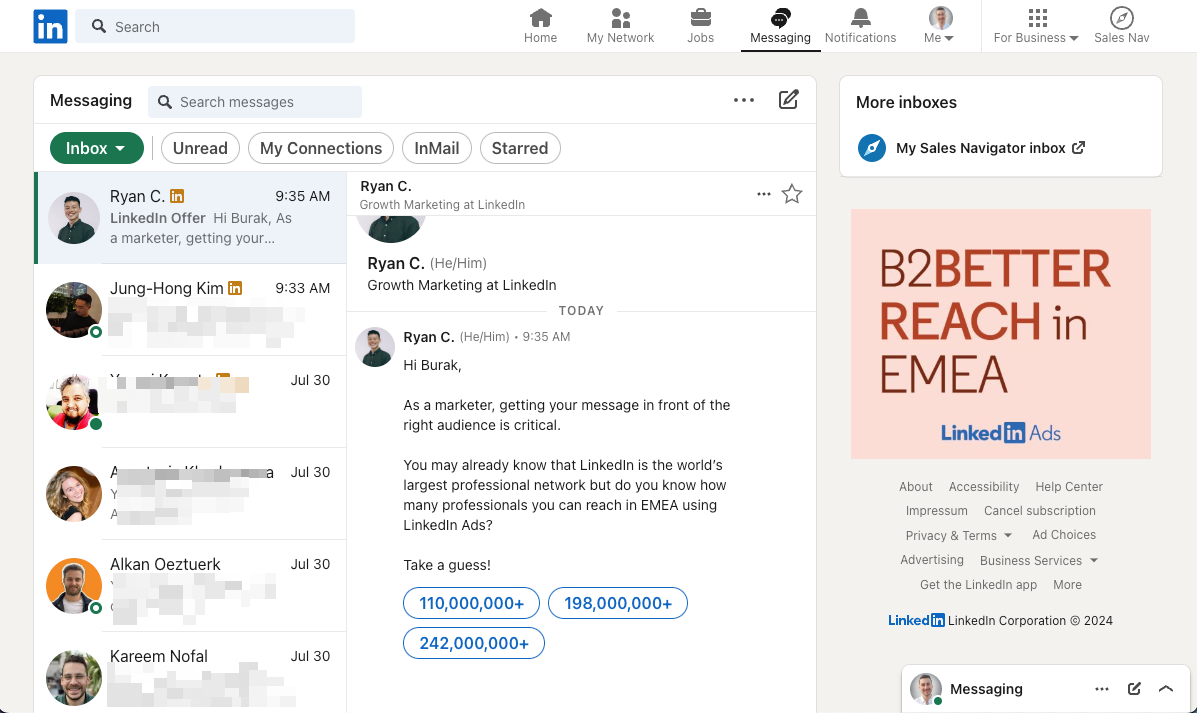Screen dimensions: 1197x713
Task: Click the LinkedIn badge next to Ryan C.
Action: (177, 196)
